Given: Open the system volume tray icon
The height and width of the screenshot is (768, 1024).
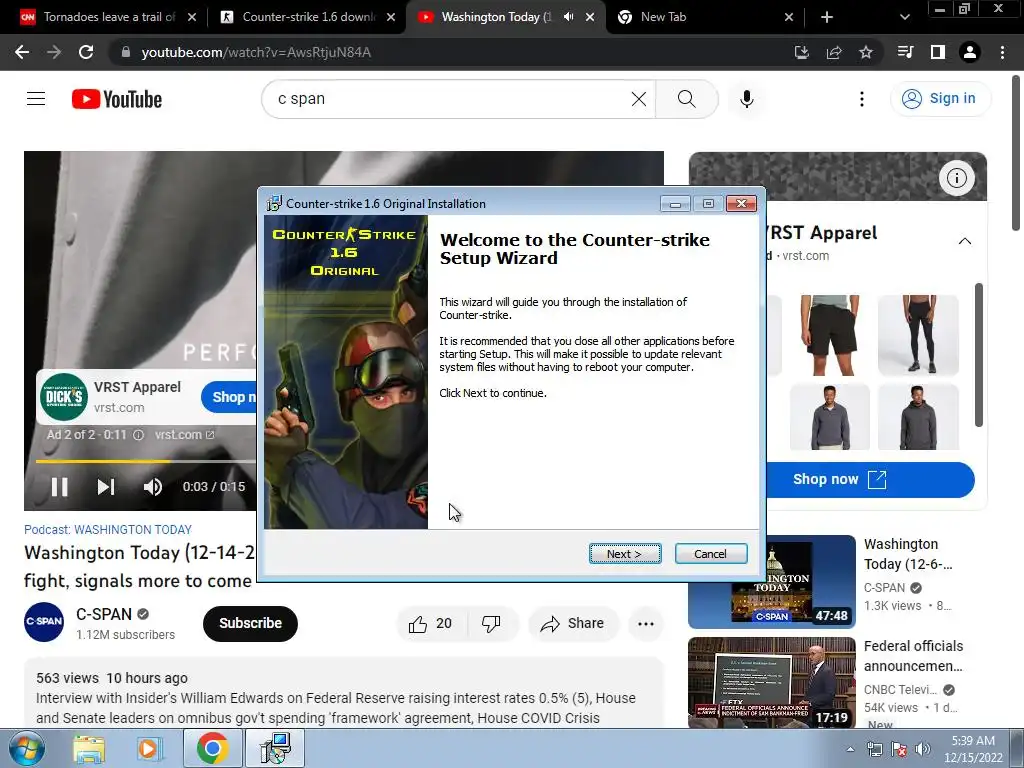Looking at the screenshot, I should (x=923, y=749).
